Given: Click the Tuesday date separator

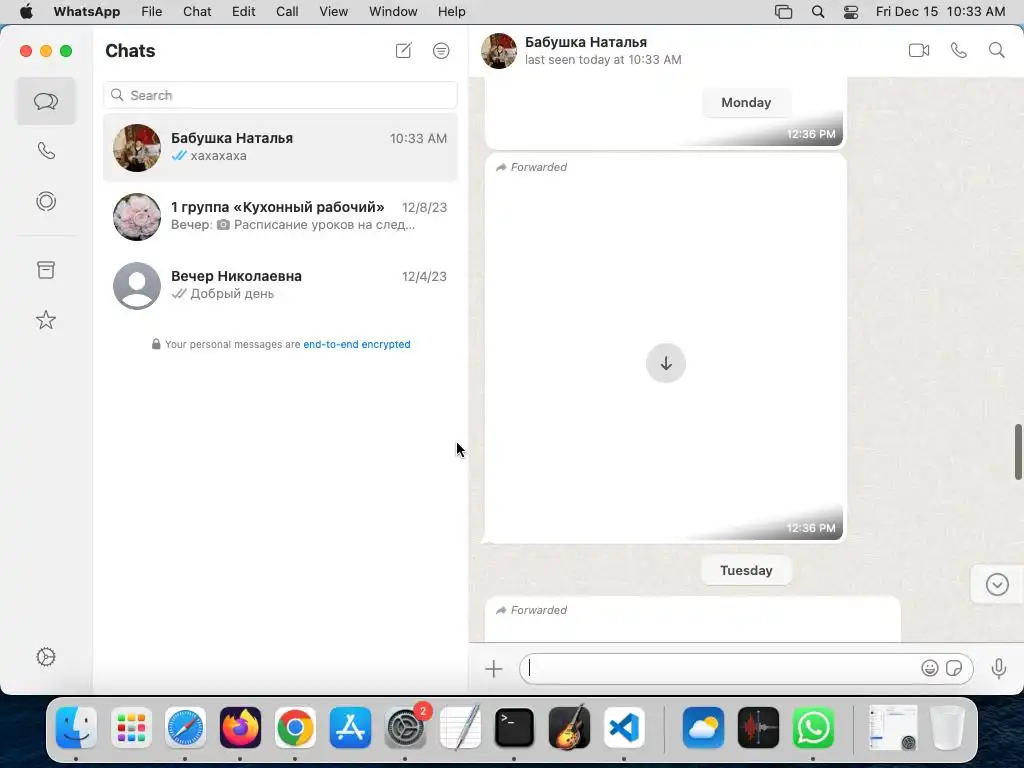Looking at the screenshot, I should point(746,570).
